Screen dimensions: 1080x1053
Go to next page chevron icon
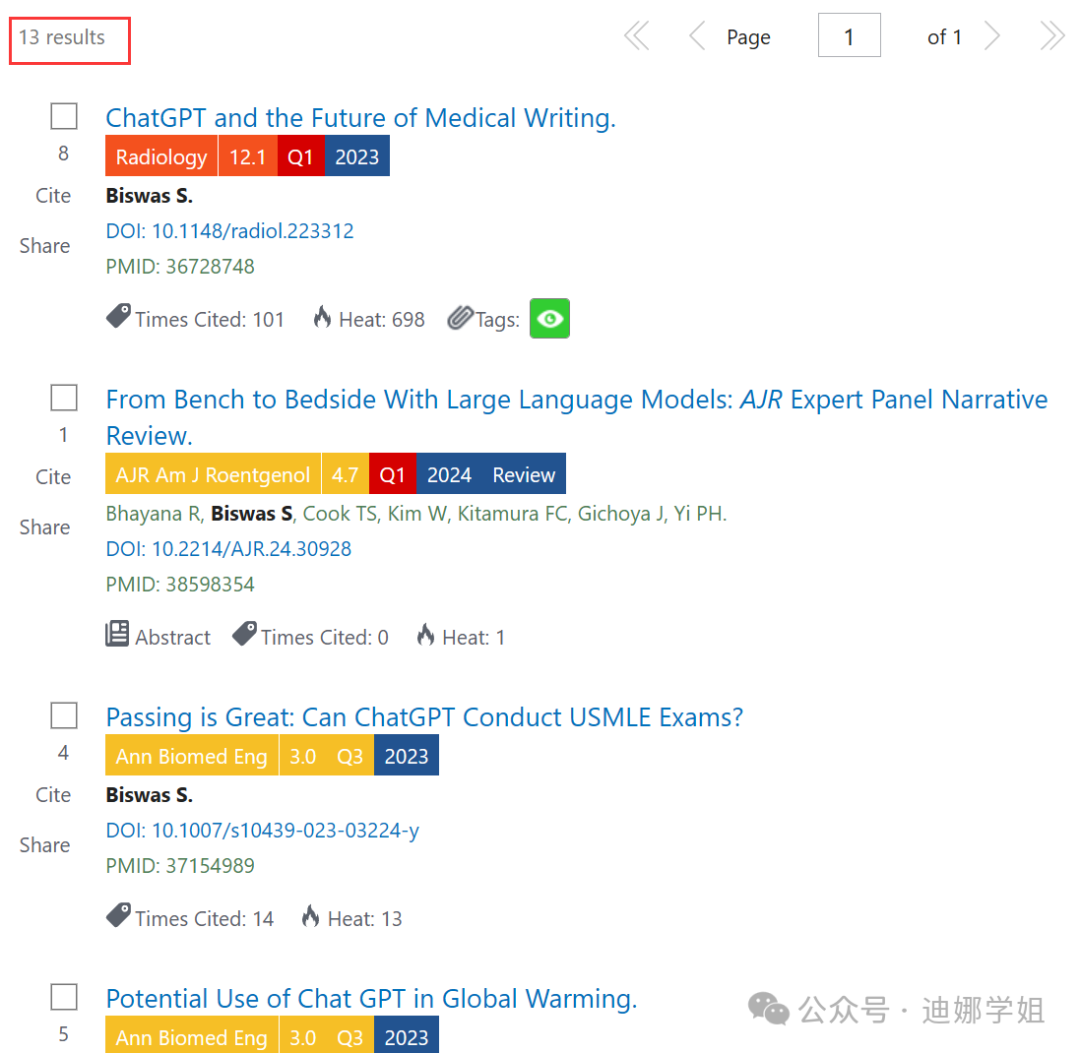pos(992,36)
